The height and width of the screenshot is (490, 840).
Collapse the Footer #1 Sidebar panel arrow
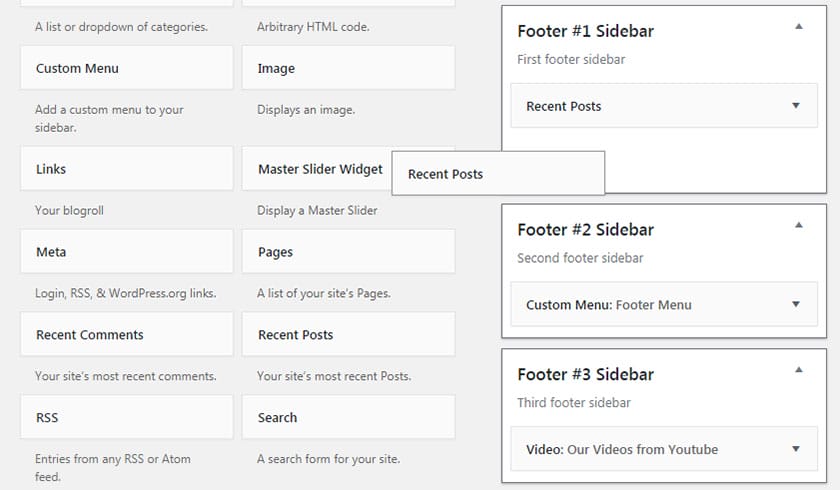coord(798,27)
